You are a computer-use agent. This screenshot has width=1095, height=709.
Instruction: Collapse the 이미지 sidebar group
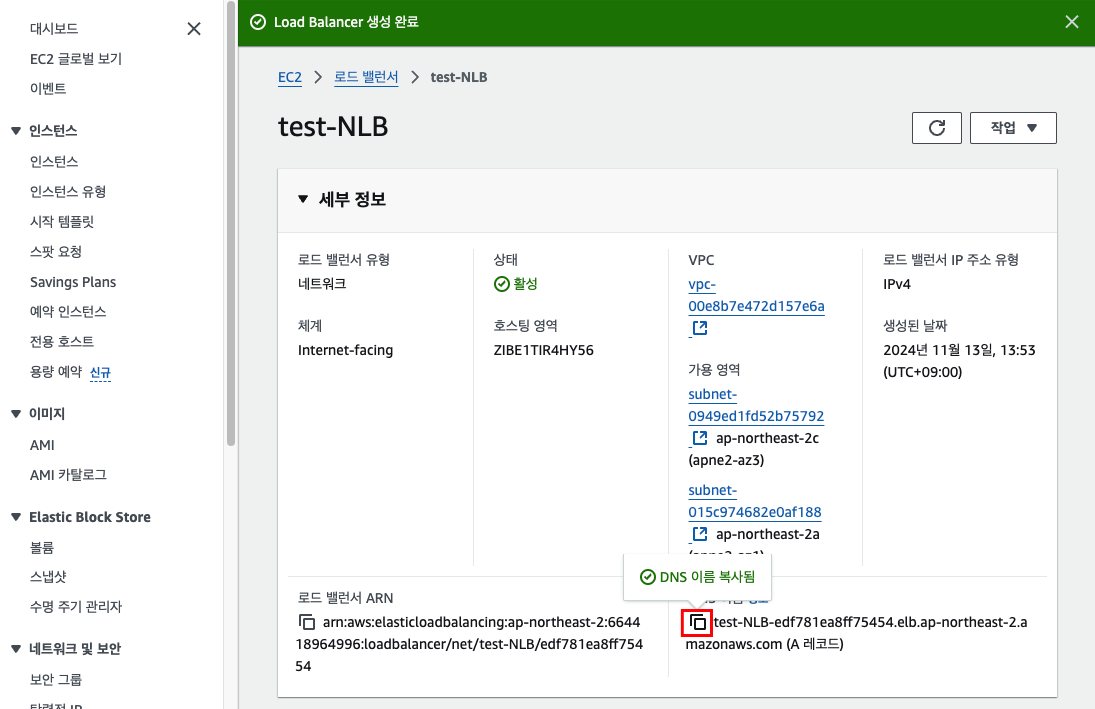pyautogui.click(x=16, y=414)
